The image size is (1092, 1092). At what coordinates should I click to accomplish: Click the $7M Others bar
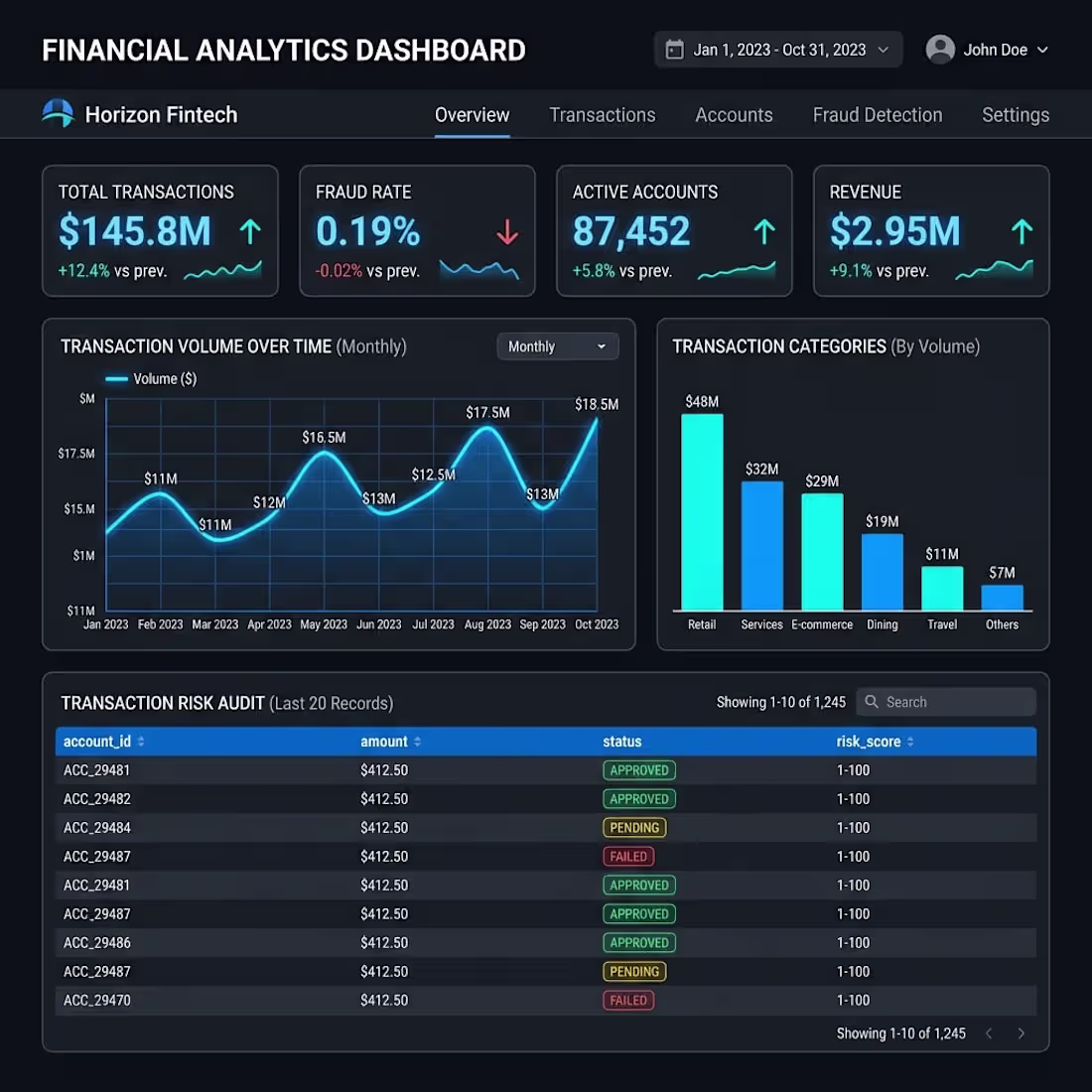pyautogui.click(x=1002, y=598)
